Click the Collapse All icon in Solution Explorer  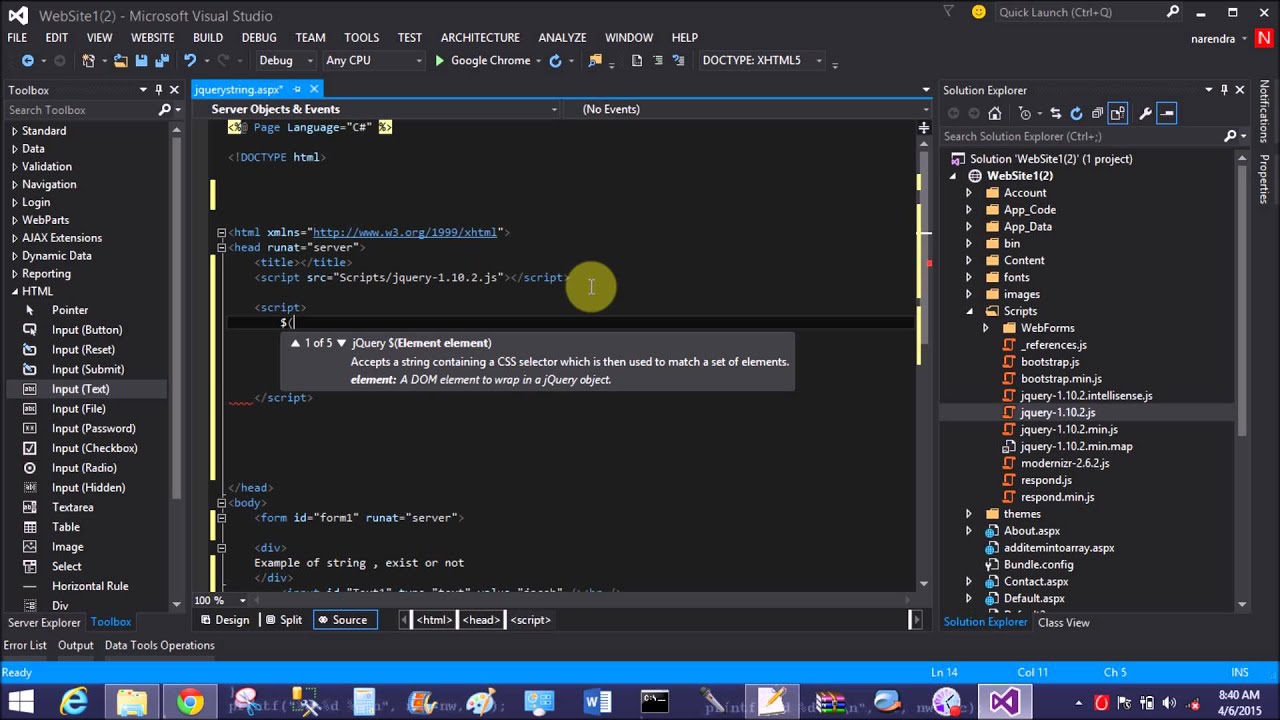pos(1097,113)
